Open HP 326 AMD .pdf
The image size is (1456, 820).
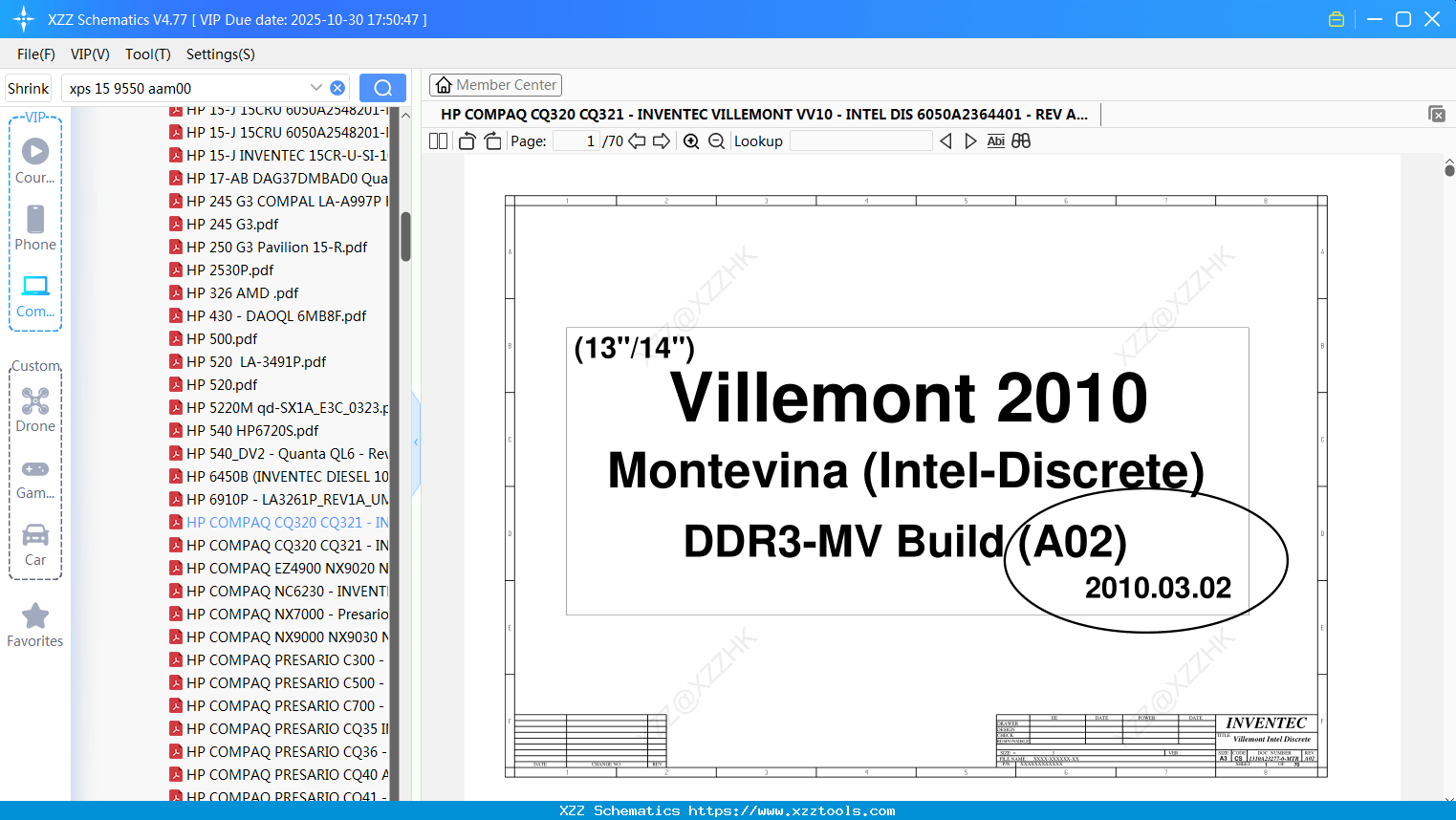pyautogui.click(x=233, y=292)
